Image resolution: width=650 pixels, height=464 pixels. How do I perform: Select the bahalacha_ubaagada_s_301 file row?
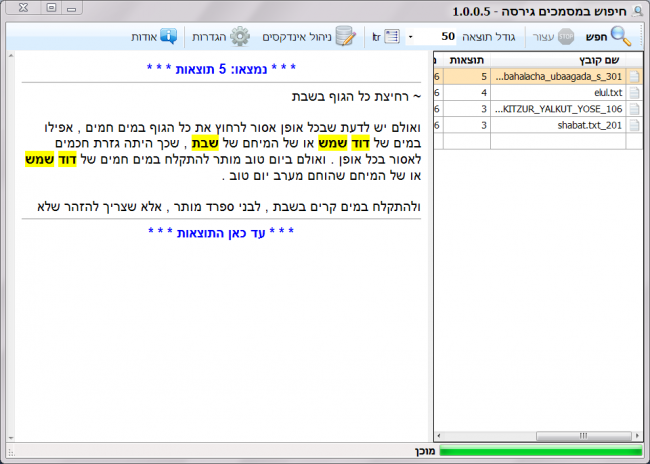click(538, 77)
